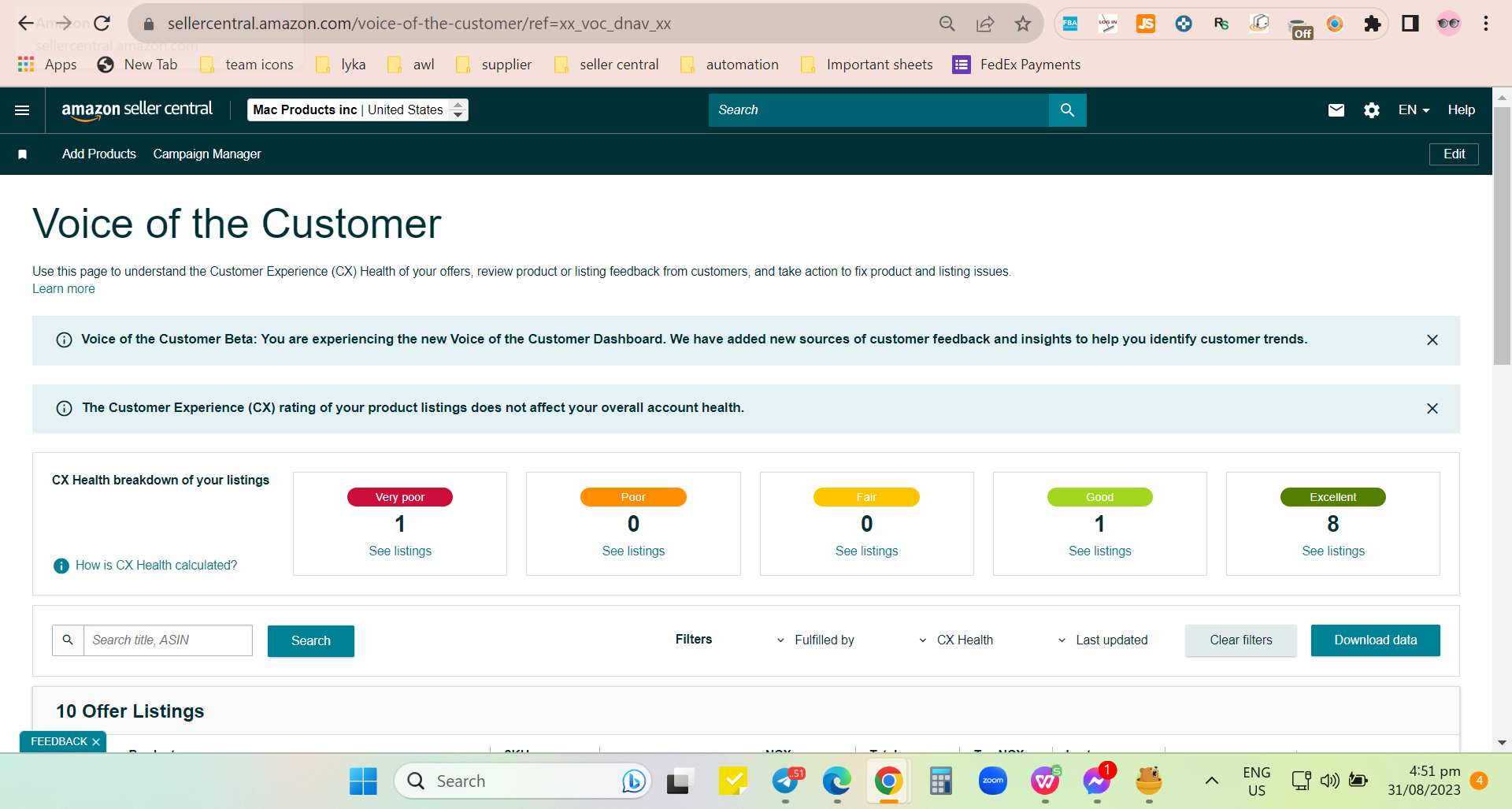Open Campaign Manager in the navigation bar
Image resolution: width=1512 pixels, height=809 pixels.
207,154
